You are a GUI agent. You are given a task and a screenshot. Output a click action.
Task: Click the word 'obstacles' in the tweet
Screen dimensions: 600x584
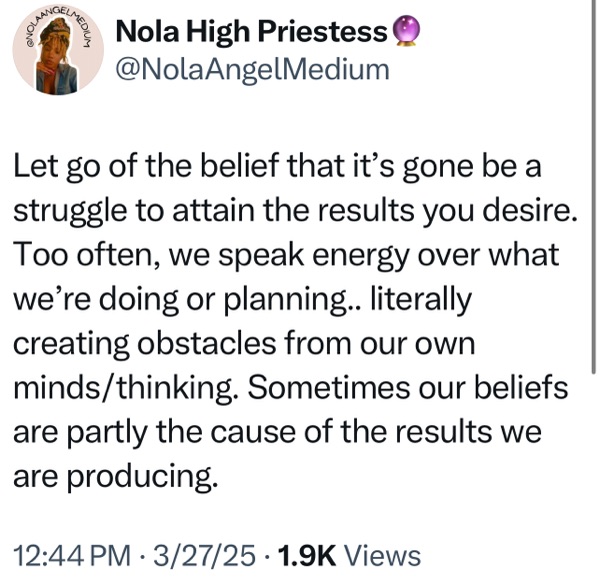(x=207, y=343)
